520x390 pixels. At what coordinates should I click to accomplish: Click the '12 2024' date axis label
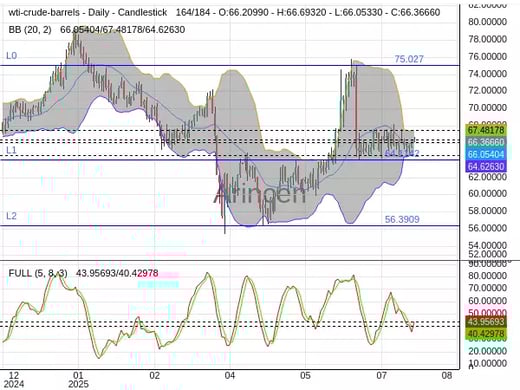tap(14, 380)
